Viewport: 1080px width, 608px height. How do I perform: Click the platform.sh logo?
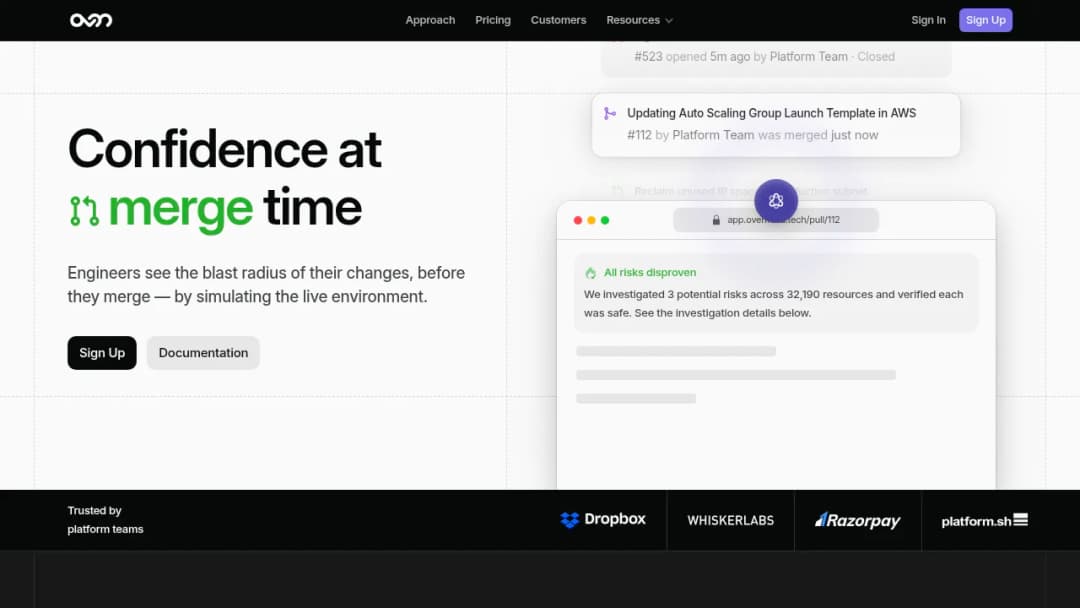click(x=984, y=521)
